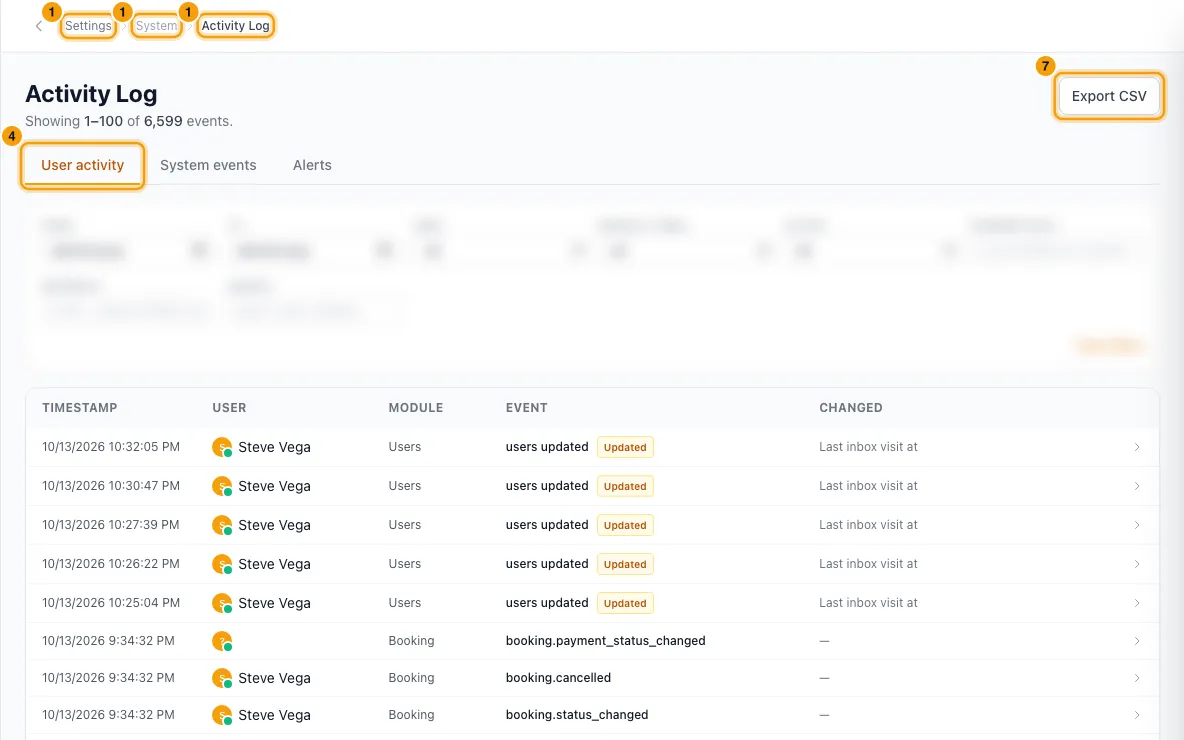Click the Updated badge in 10:32:05 PM row
The height and width of the screenshot is (740, 1184).
(625, 447)
